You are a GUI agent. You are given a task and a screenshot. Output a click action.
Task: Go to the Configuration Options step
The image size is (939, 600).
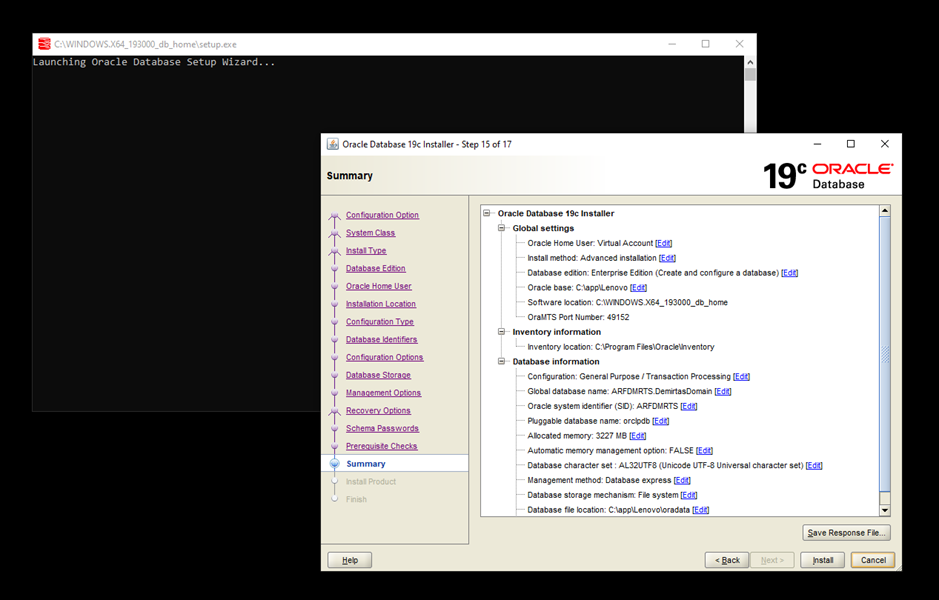click(x=384, y=357)
